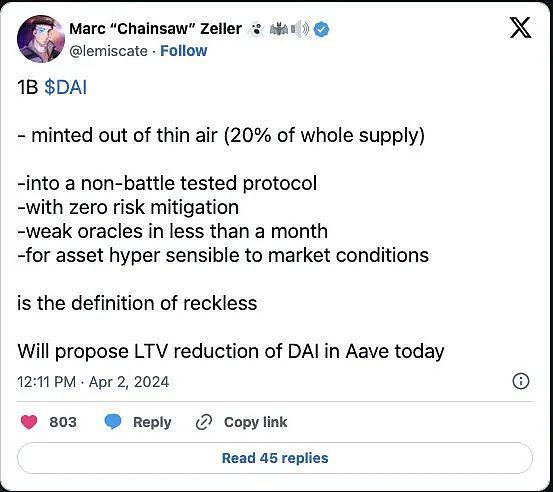Screen dimensions: 553x492
Task: Click the blue reply bubble icon
Action: 113,422
